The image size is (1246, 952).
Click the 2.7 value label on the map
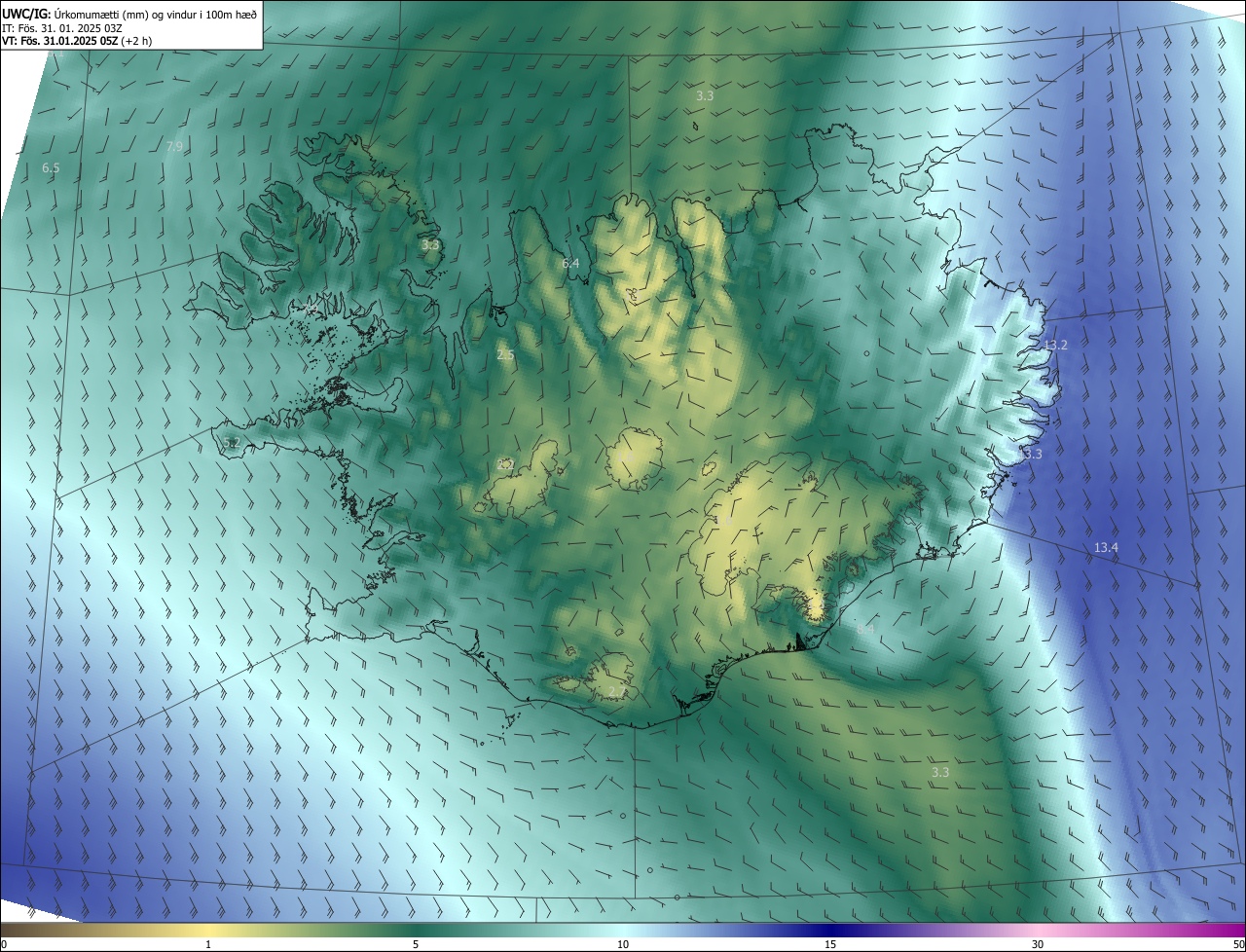point(617,692)
